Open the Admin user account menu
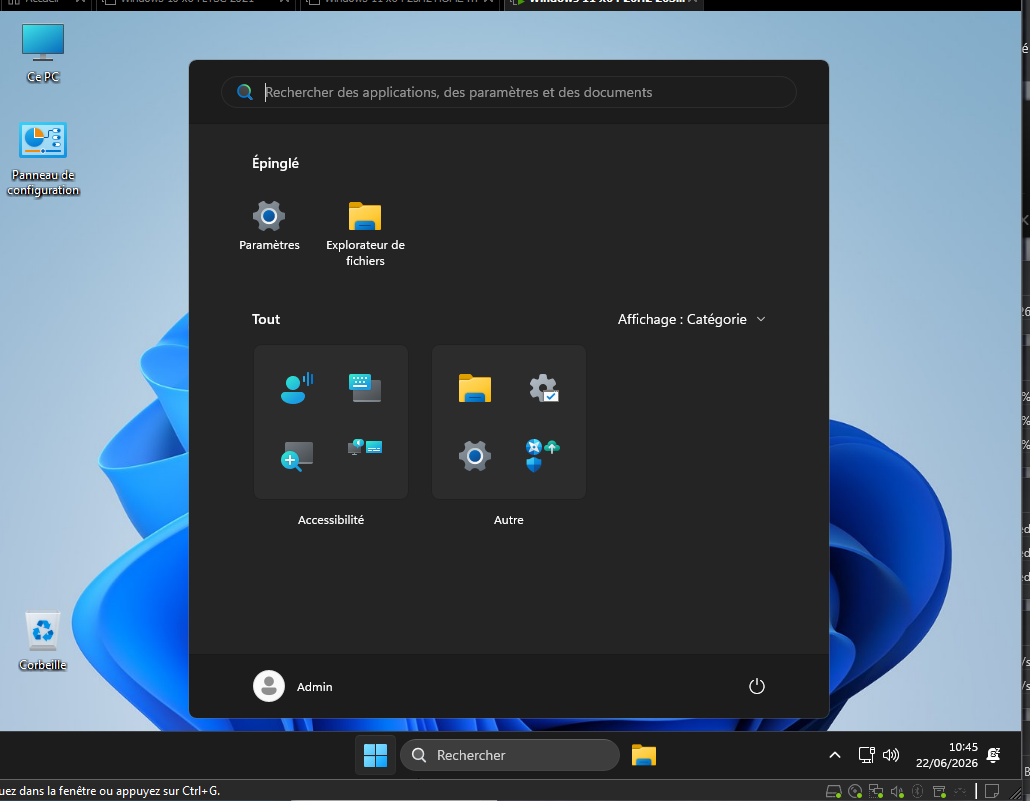The width and height of the screenshot is (1030, 801). [293, 686]
